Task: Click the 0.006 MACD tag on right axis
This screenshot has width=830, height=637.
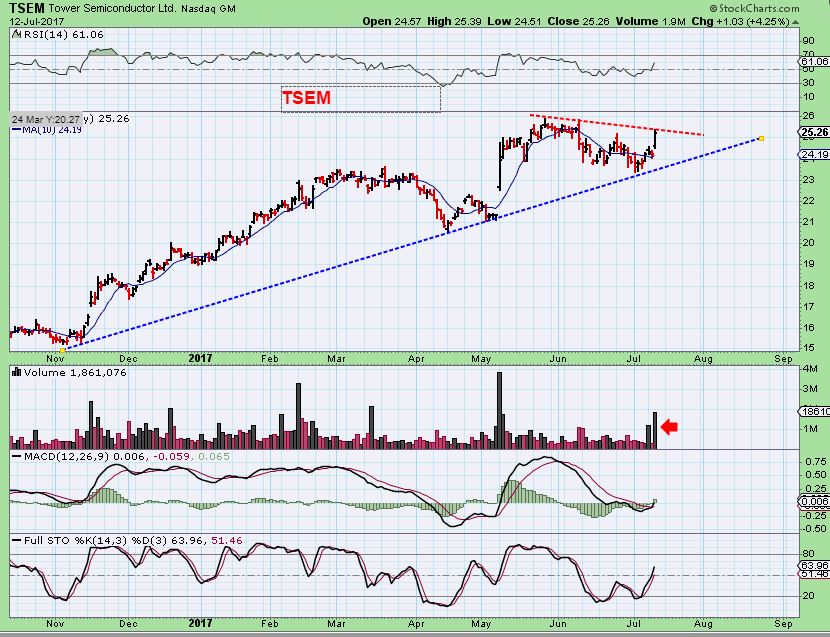Action: (x=815, y=501)
